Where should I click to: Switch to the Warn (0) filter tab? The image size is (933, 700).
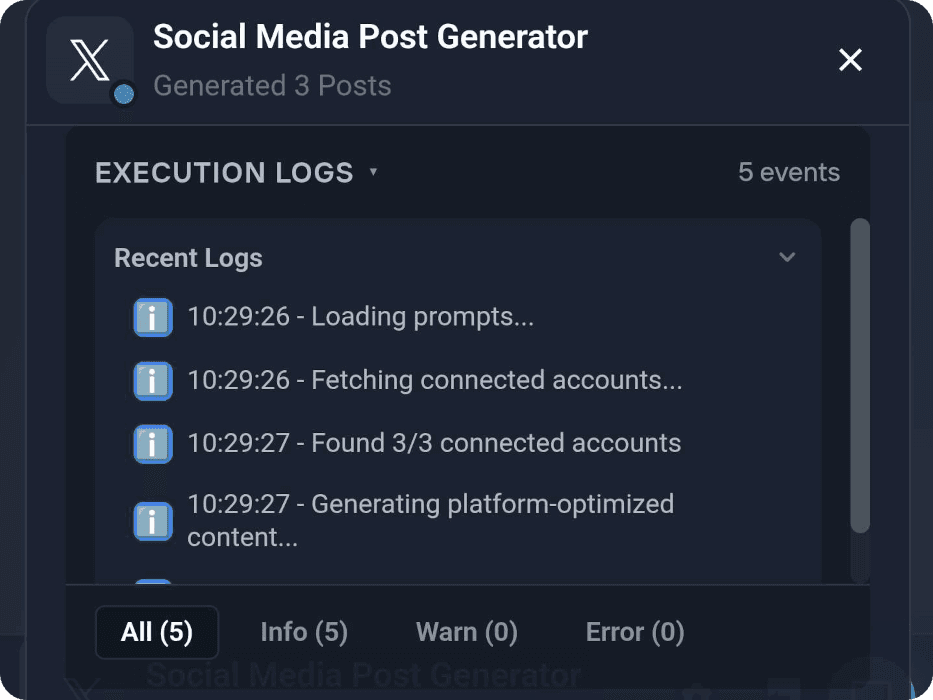coord(466,632)
